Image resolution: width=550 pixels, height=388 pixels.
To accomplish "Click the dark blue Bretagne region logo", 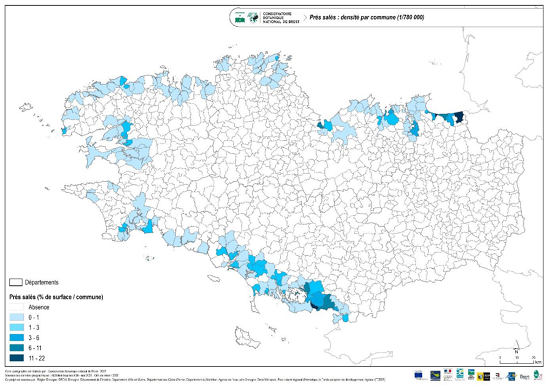I will (x=435, y=376).
